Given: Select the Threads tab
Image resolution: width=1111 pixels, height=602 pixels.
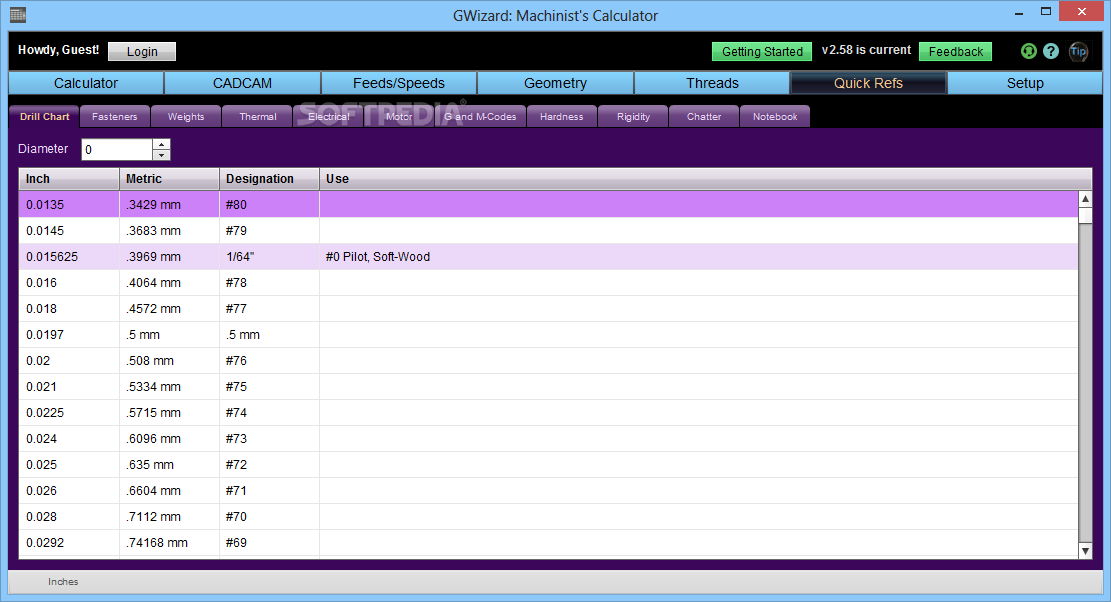Looking at the screenshot, I should pos(712,83).
